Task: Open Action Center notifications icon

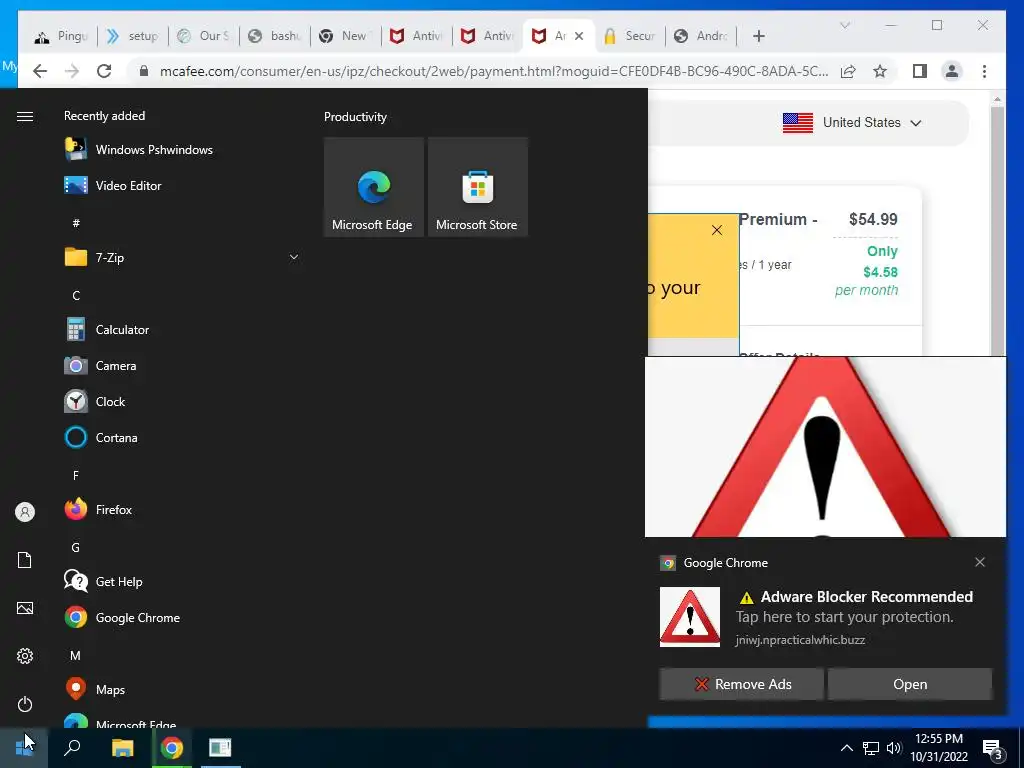Action: coord(992,750)
